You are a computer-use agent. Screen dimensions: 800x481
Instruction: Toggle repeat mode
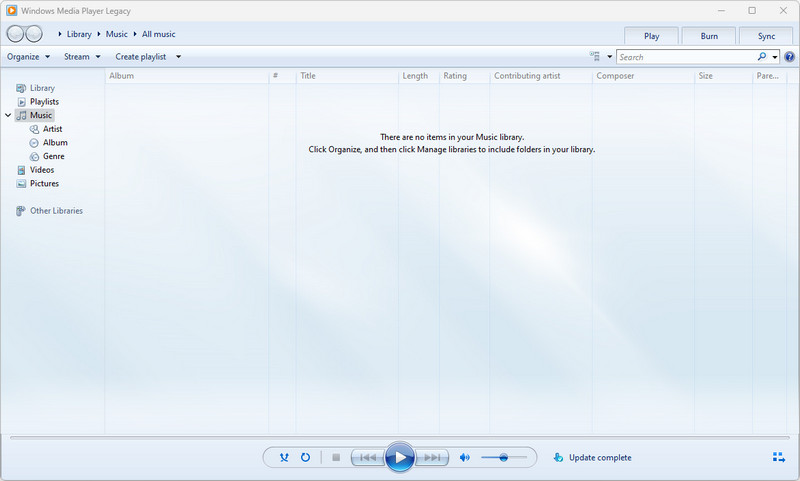[x=305, y=458]
